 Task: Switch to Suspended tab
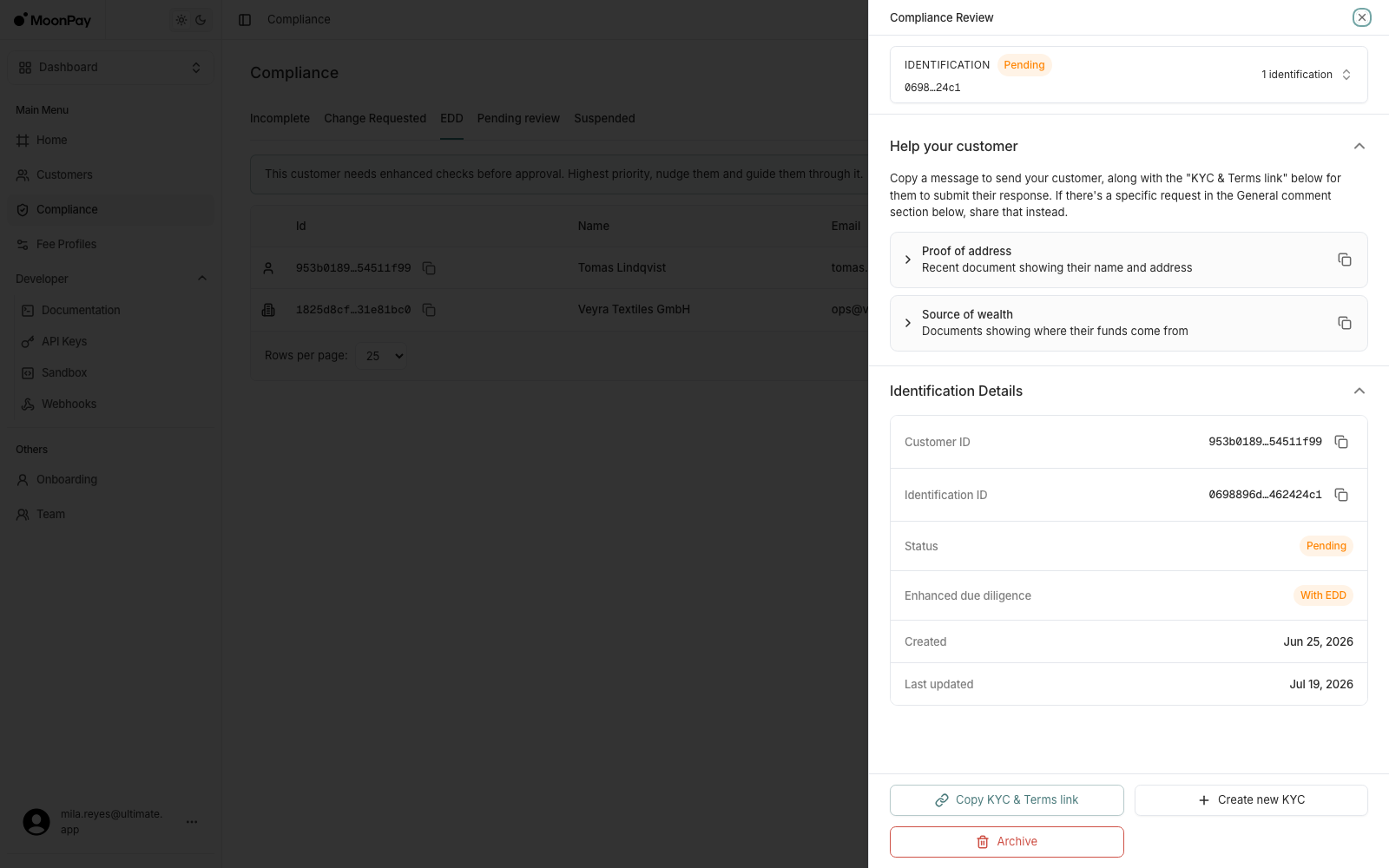[604, 118]
